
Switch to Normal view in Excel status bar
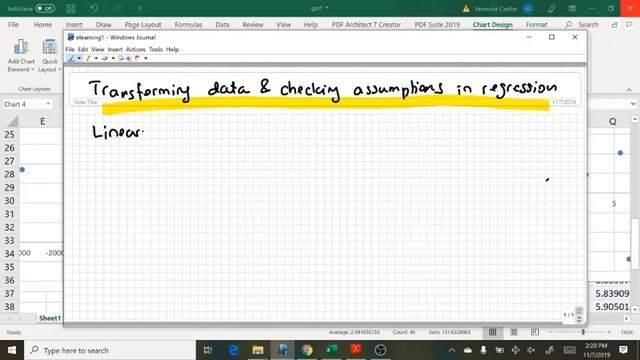click(493, 332)
